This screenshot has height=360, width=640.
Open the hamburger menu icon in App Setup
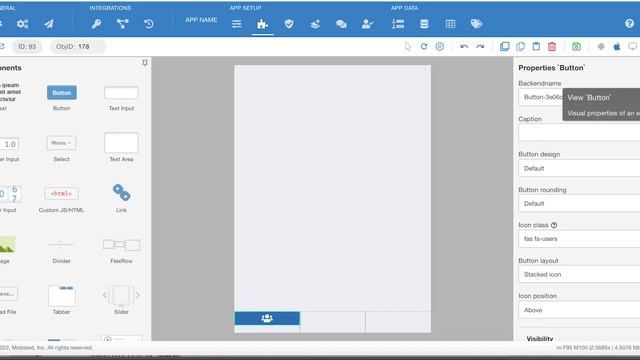pyautogui.click(x=236, y=24)
